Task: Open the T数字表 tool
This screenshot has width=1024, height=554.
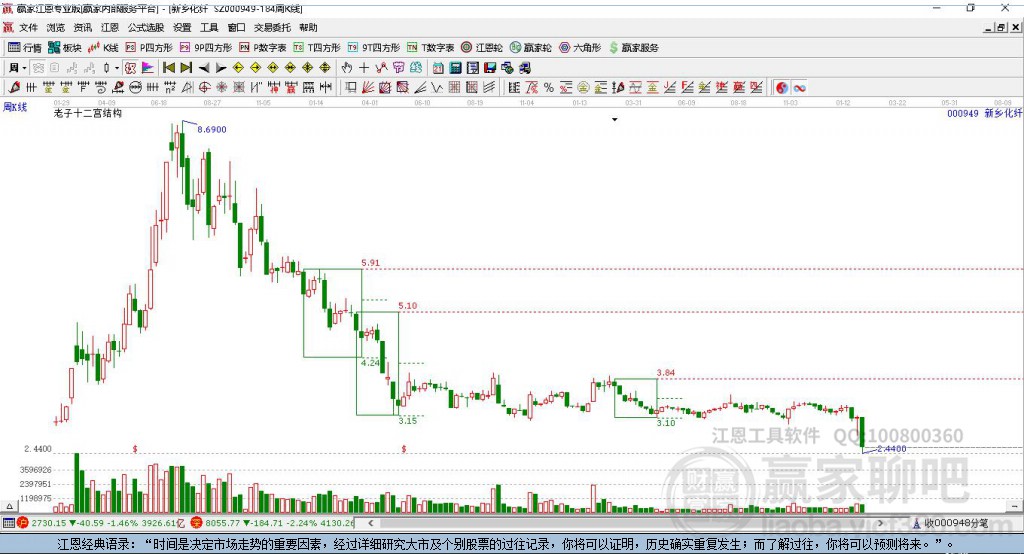Action: click(x=430, y=48)
